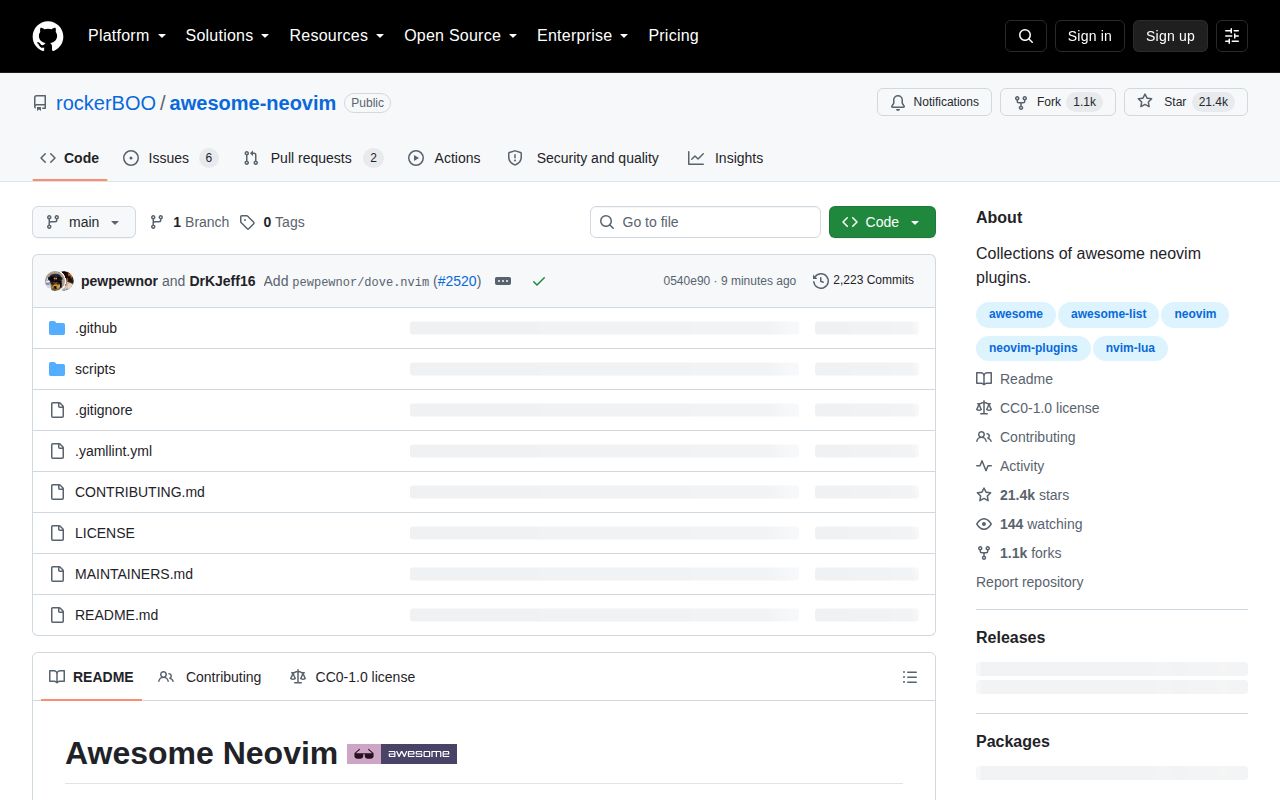Click the GitHub logo icon
The width and height of the screenshot is (1280, 800).
(48, 36)
